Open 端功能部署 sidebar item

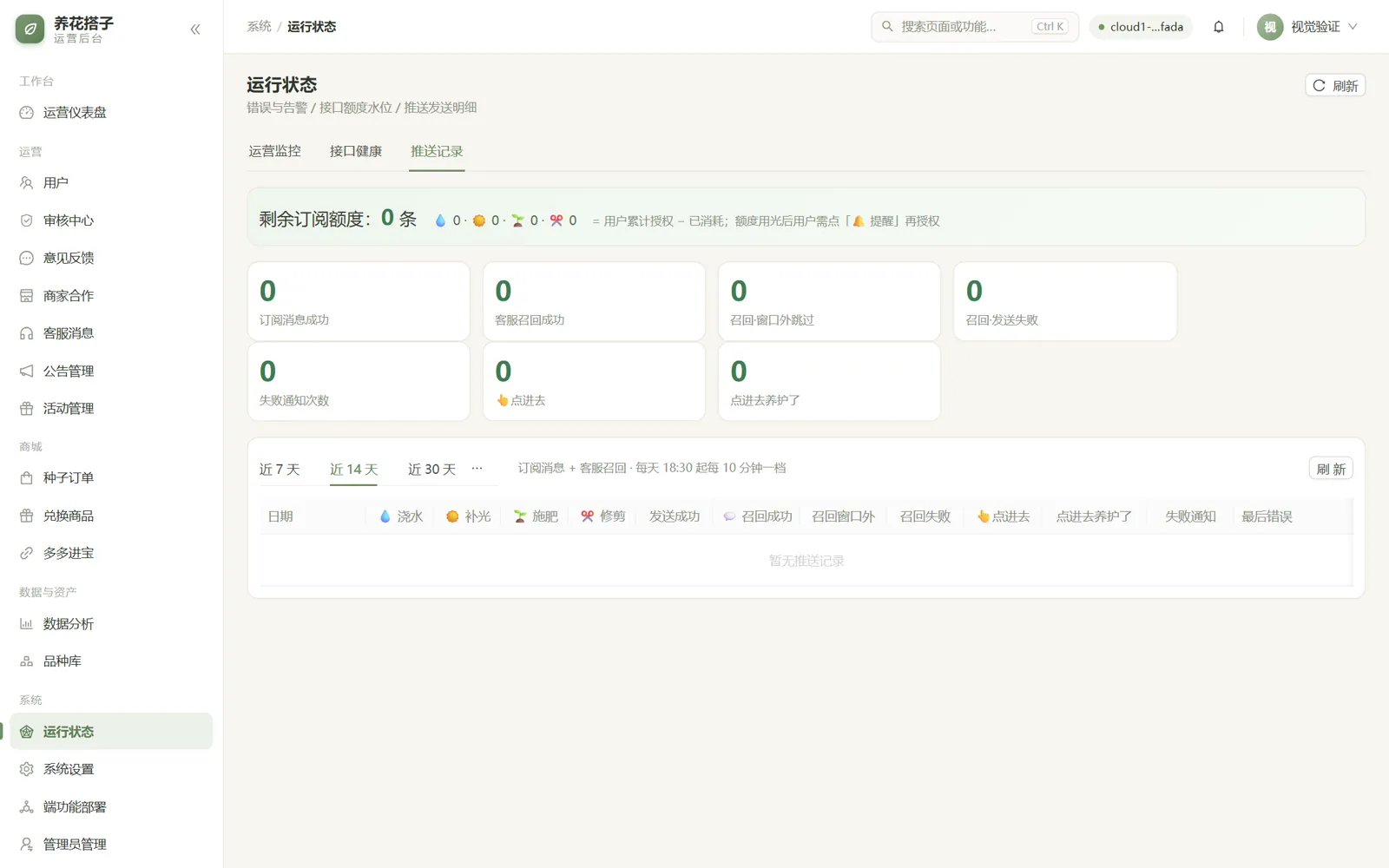click(x=111, y=807)
